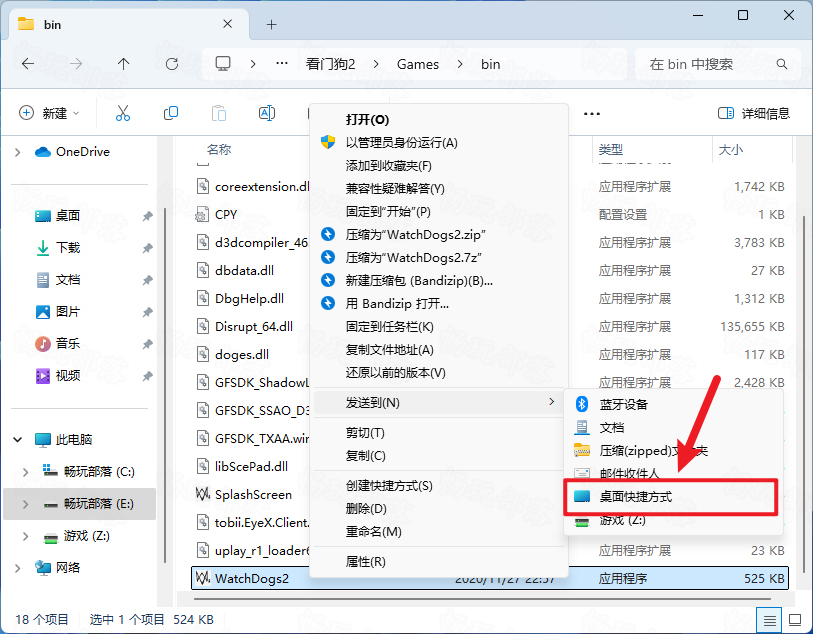Sort by the 类型 column header
This screenshot has width=813, height=634.
coord(610,150)
